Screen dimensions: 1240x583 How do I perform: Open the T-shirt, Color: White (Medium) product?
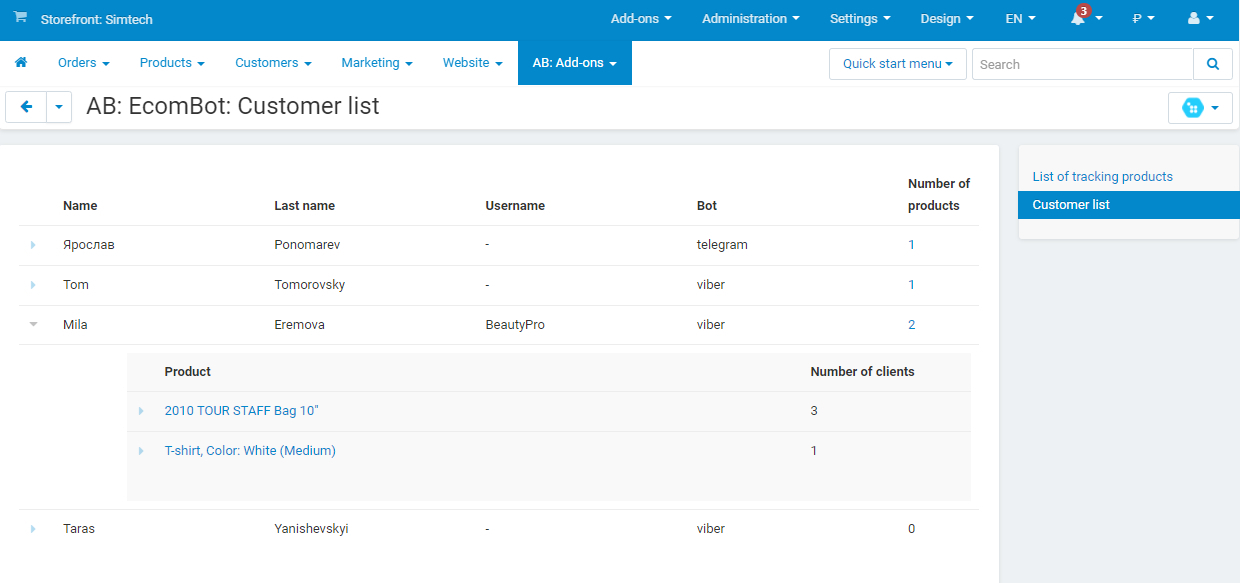(x=250, y=450)
